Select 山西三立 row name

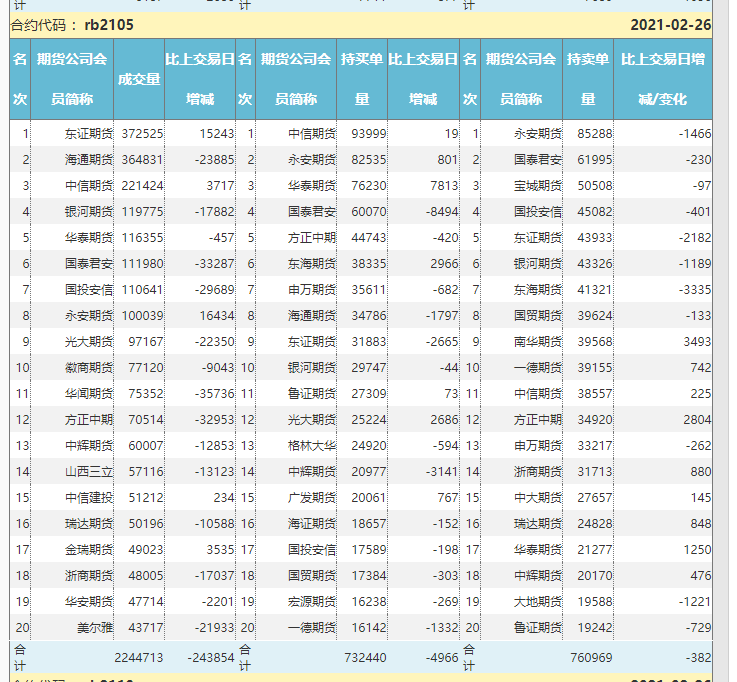tap(89, 471)
